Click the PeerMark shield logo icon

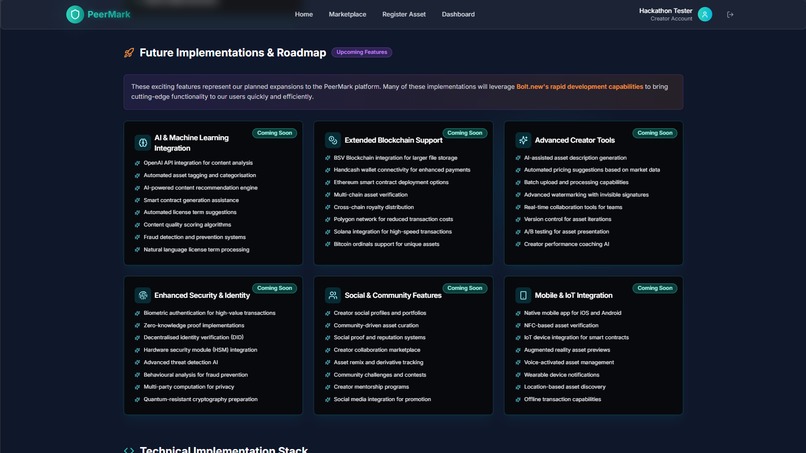click(75, 14)
